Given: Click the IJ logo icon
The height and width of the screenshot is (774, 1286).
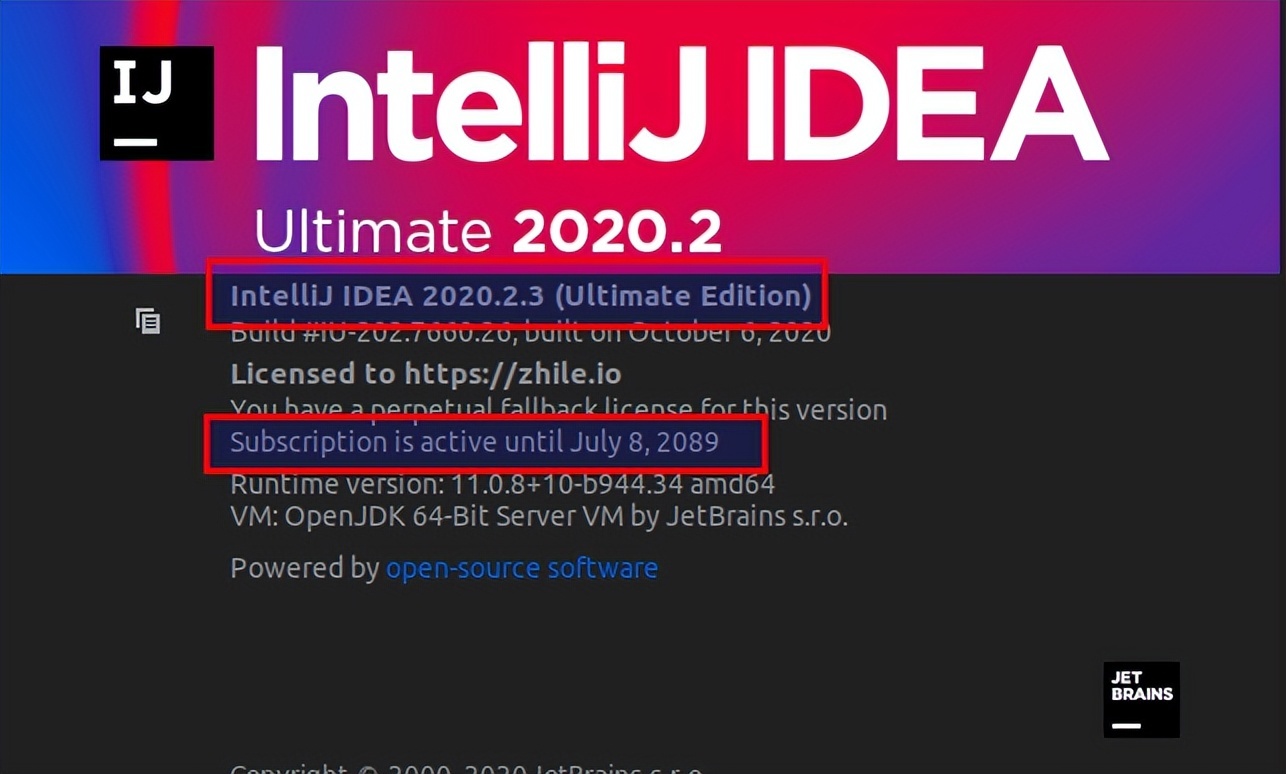Looking at the screenshot, I should tap(157, 103).
